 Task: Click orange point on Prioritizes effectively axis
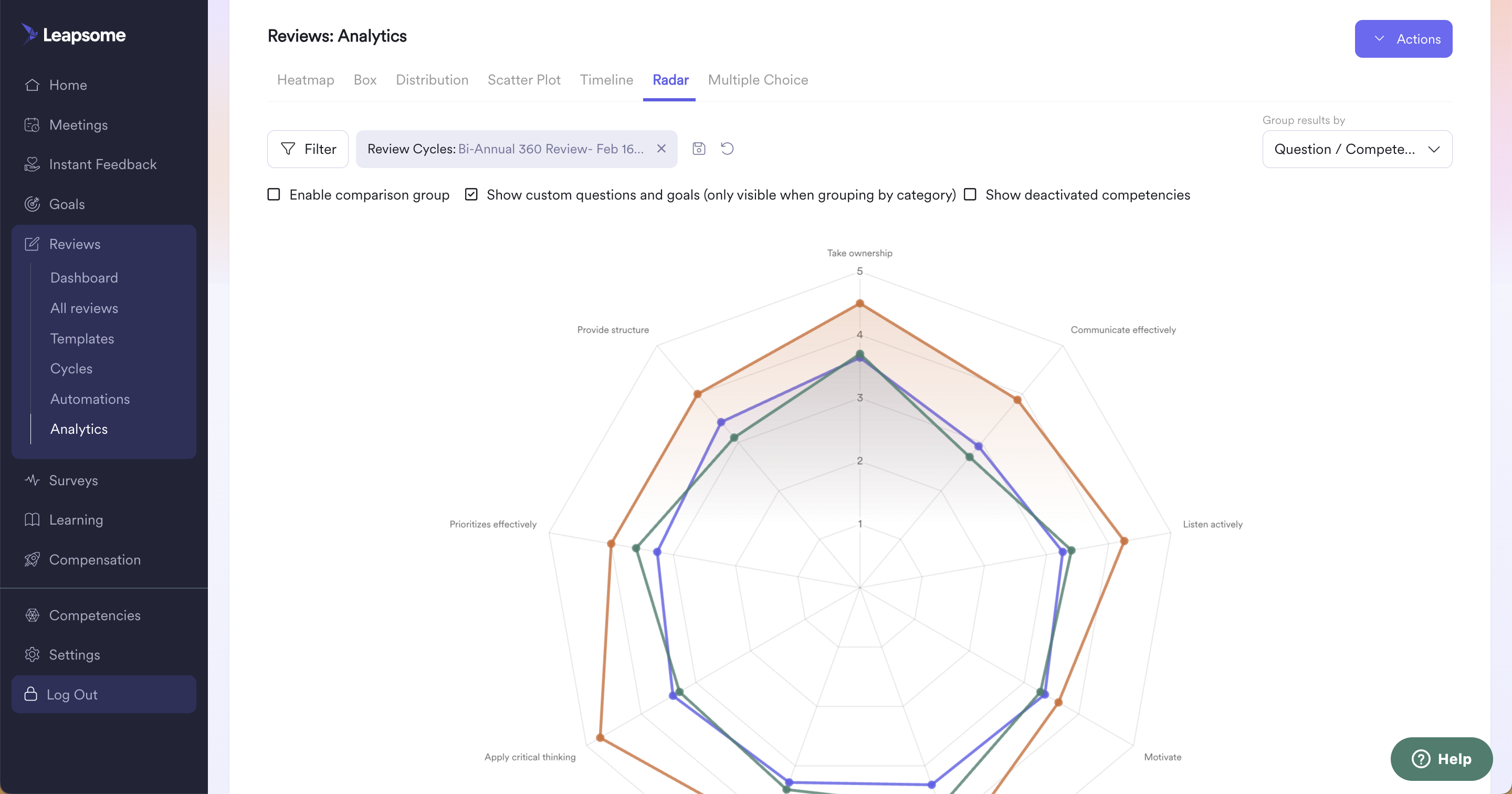[611, 544]
